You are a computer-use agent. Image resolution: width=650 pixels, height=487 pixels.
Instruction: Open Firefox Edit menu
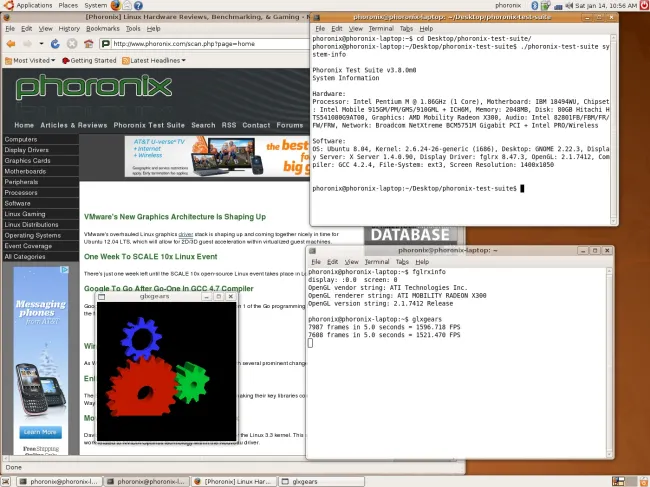[x=27, y=29]
